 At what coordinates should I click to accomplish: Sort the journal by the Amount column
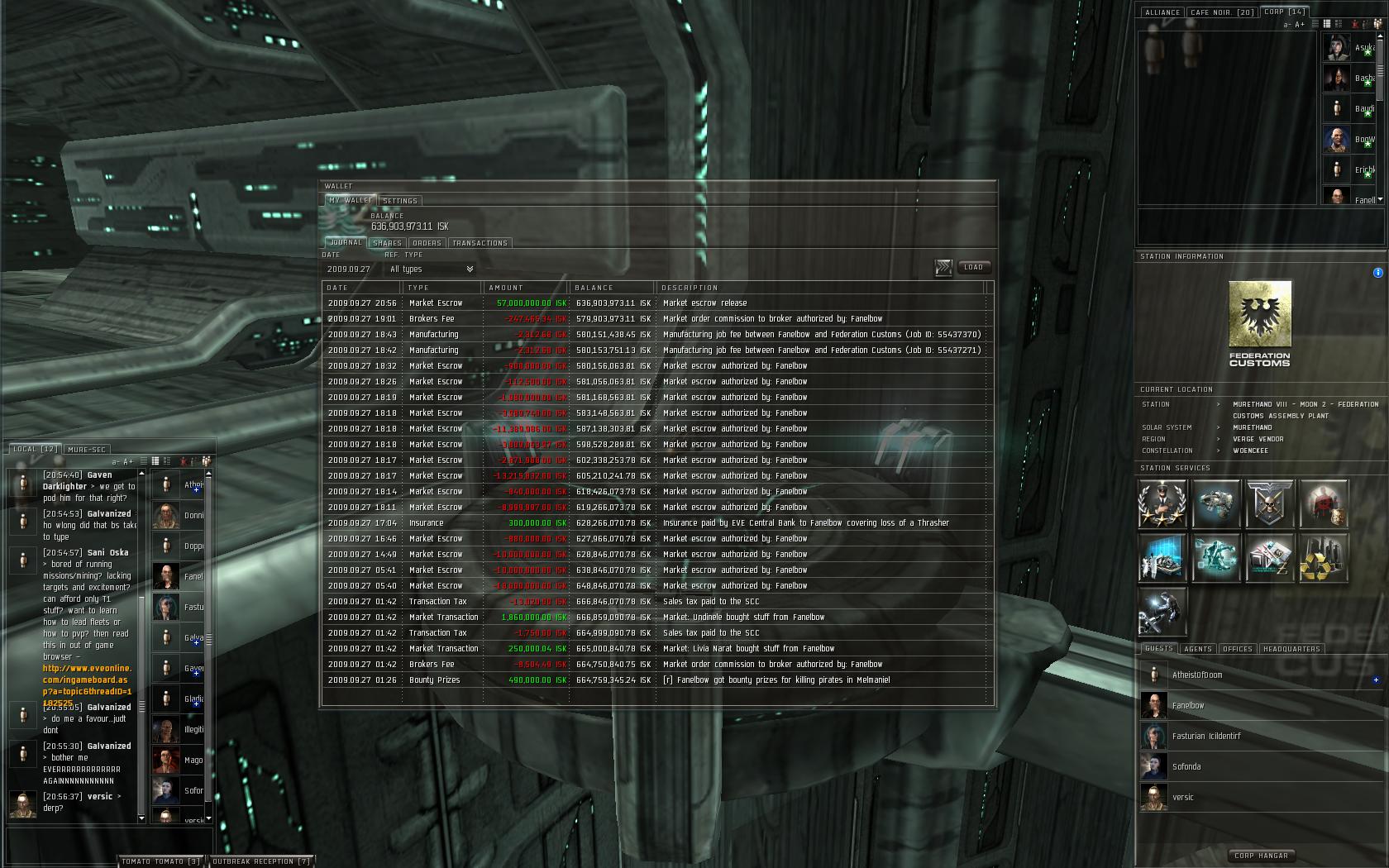pyautogui.click(x=525, y=288)
